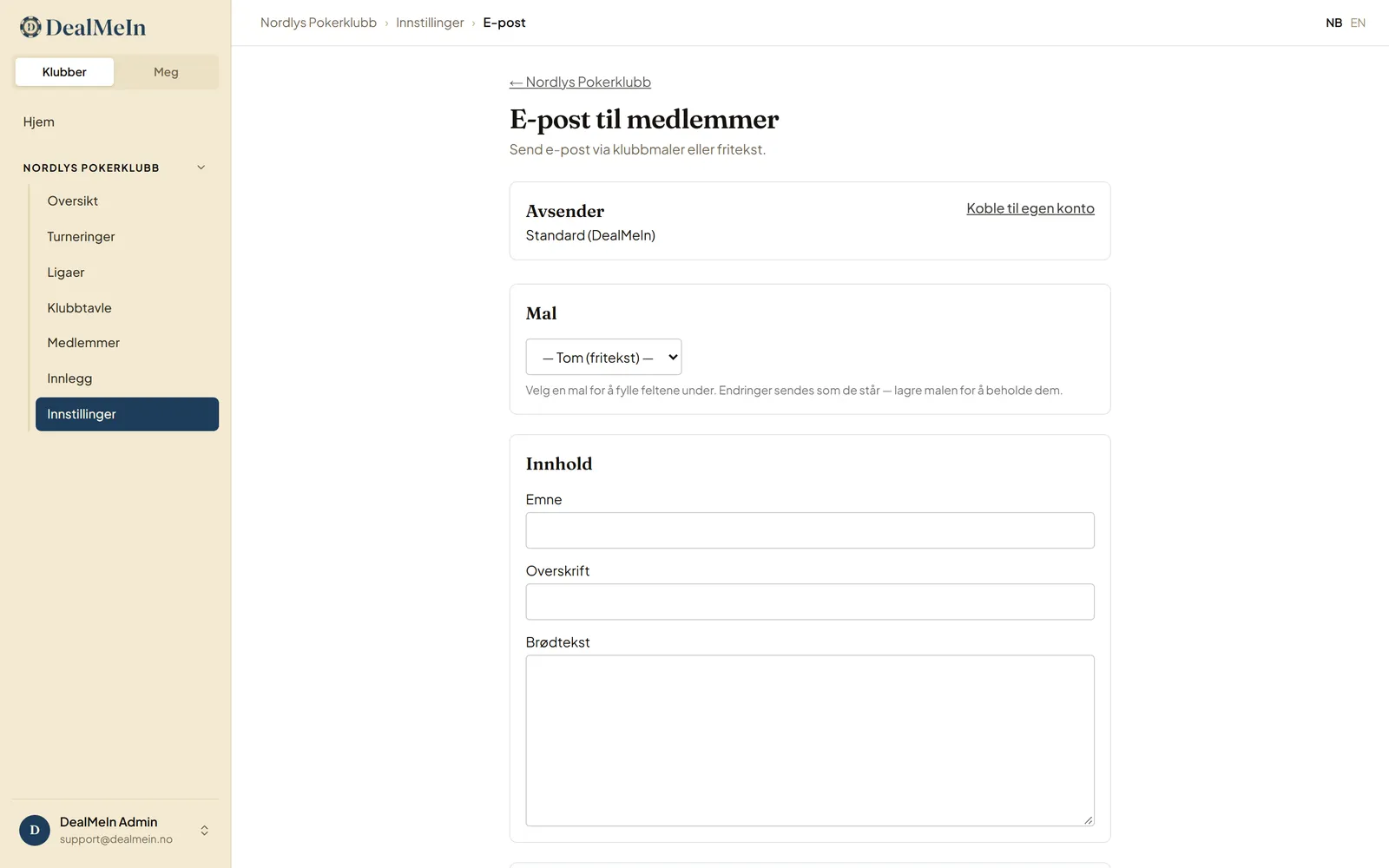The height and width of the screenshot is (868, 1389).
Task: Switch language to NB
Action: (1333, 23)
